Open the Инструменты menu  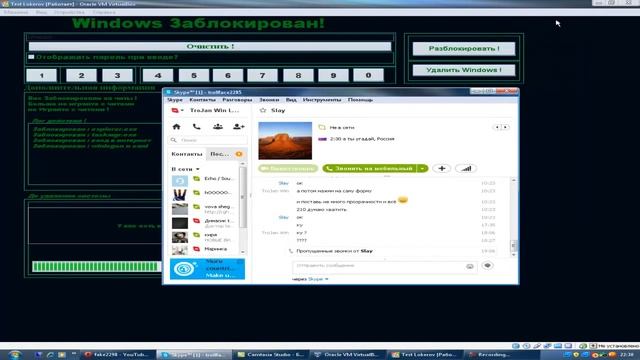(322, 100)
